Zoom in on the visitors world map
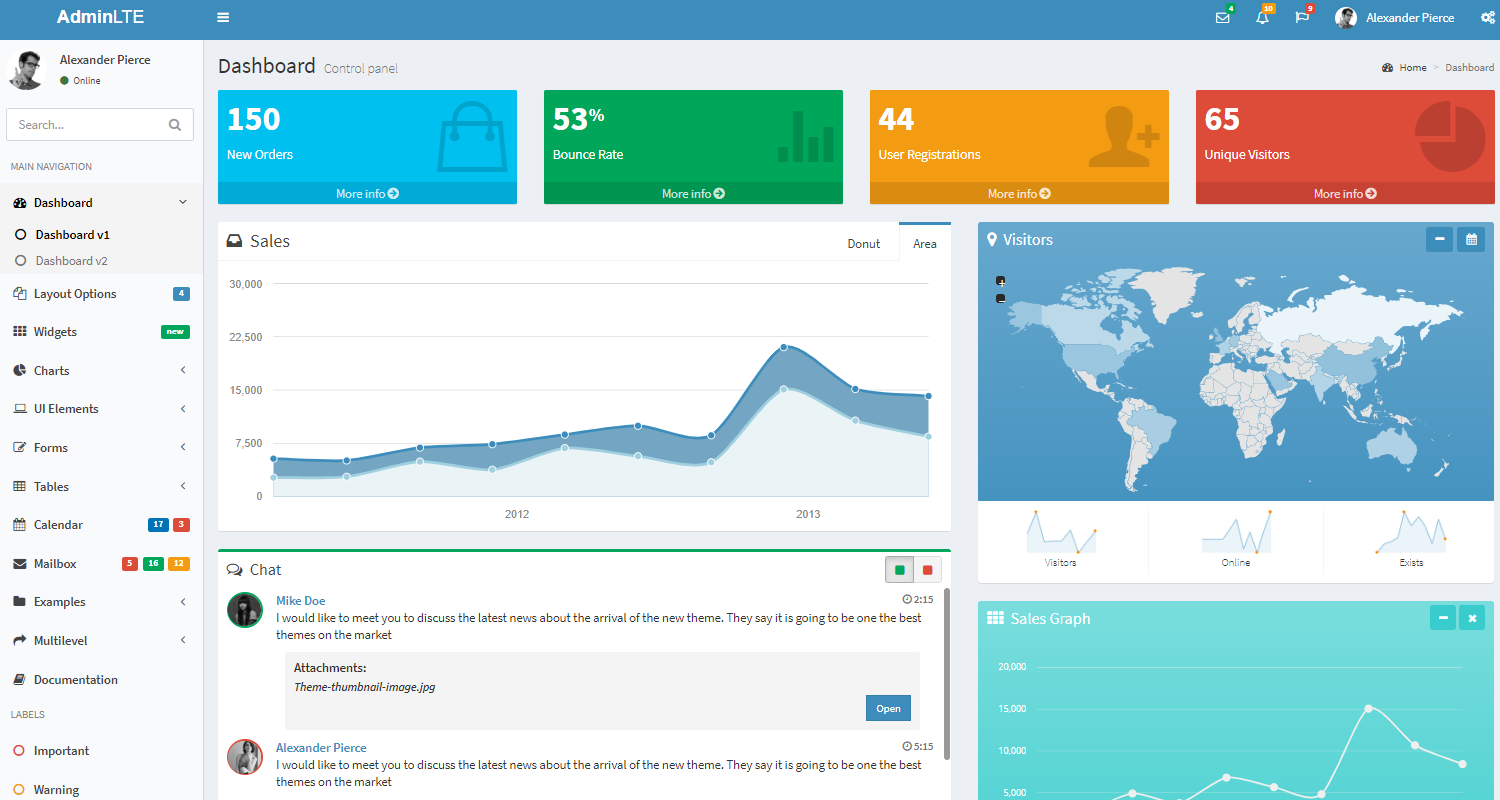Screen dimensions: 1500x800 pos(1001,281)
